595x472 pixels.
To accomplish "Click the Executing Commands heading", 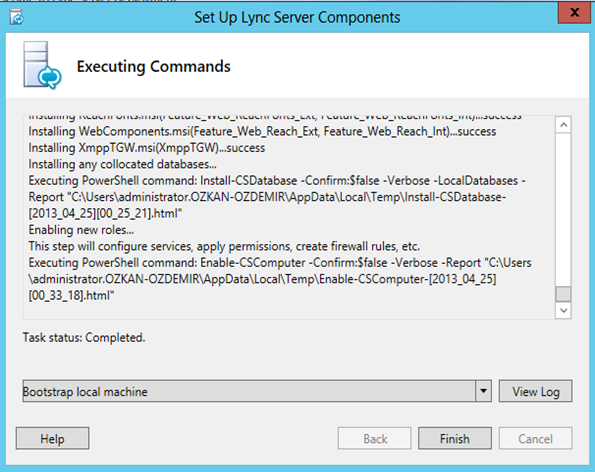I will click(154, 66).
